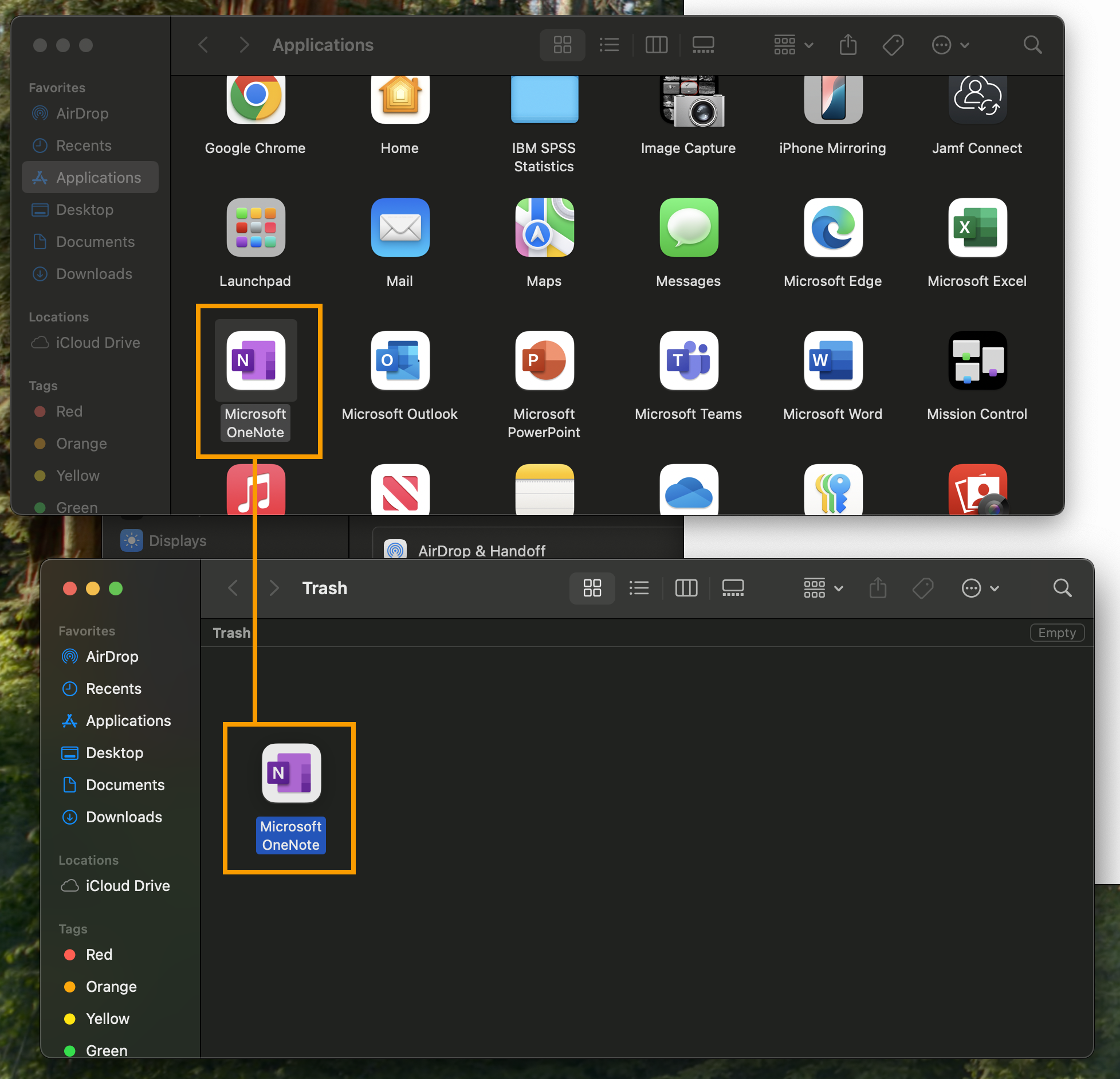Switch Applications window to list view
The height and width of the screenshot is (1079, 1120).
609,45
